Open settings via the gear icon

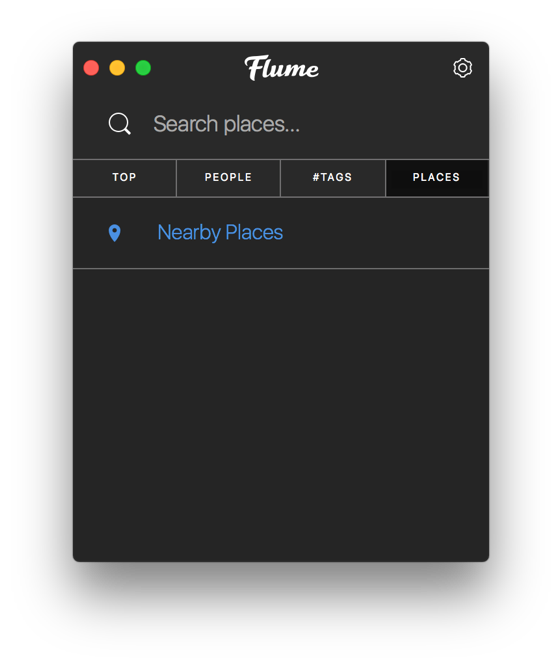click(x=462, y=68)
